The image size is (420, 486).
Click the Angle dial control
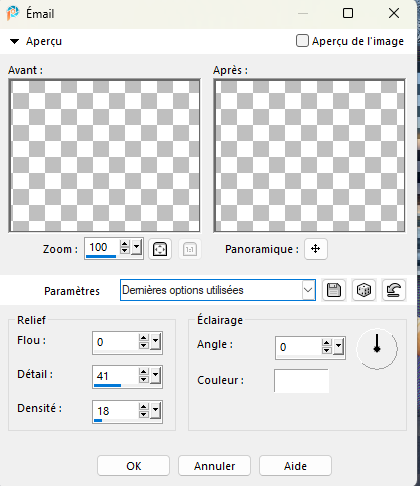click(x=377, y=349)
